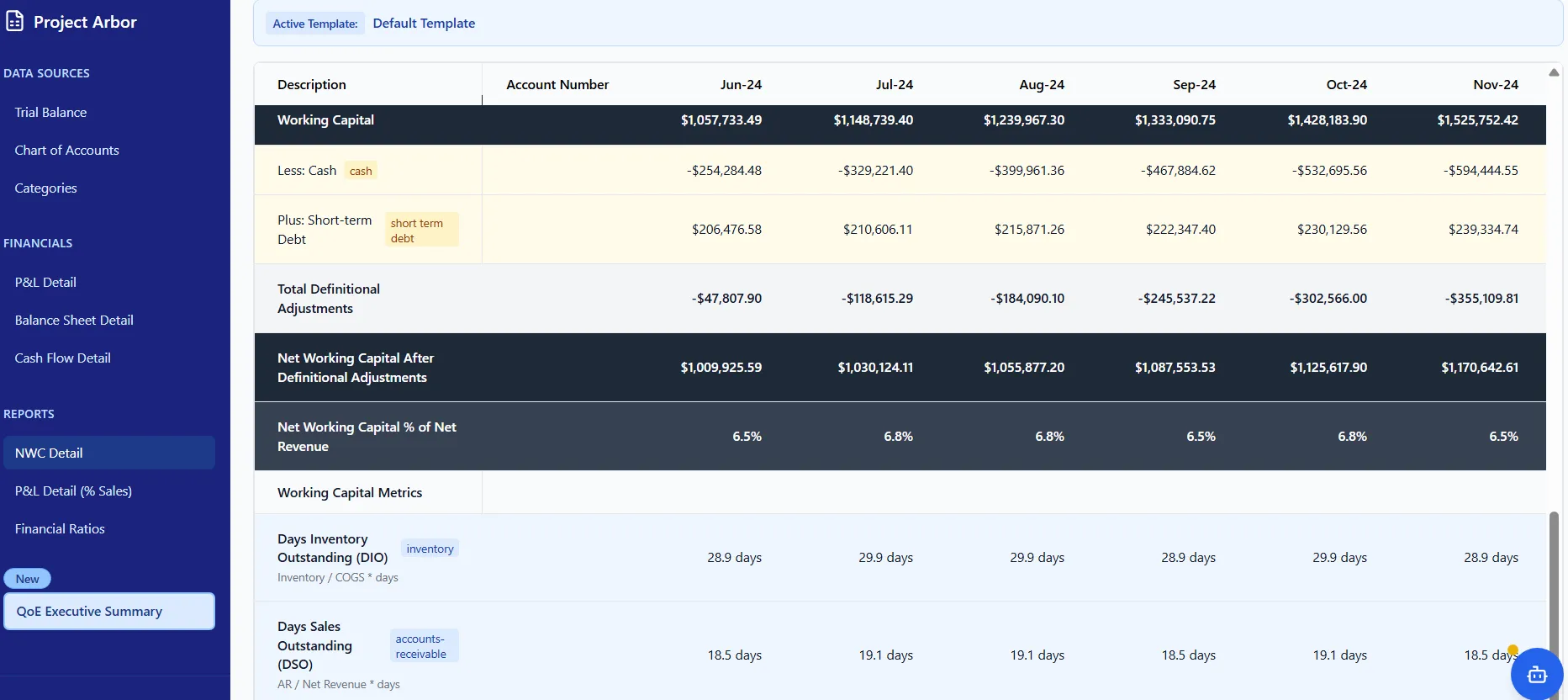
Task: Open Trial Balance data source
Action: point(50,112)
